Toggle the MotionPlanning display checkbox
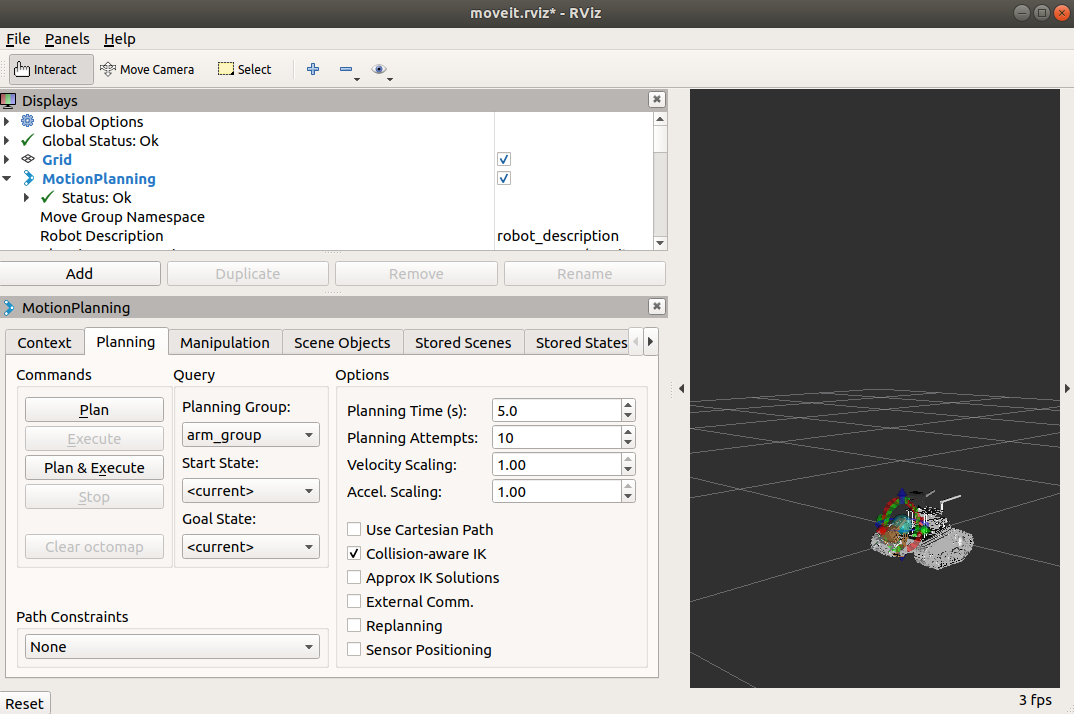This screenshot has width=1074, height=714. (504, 179)
